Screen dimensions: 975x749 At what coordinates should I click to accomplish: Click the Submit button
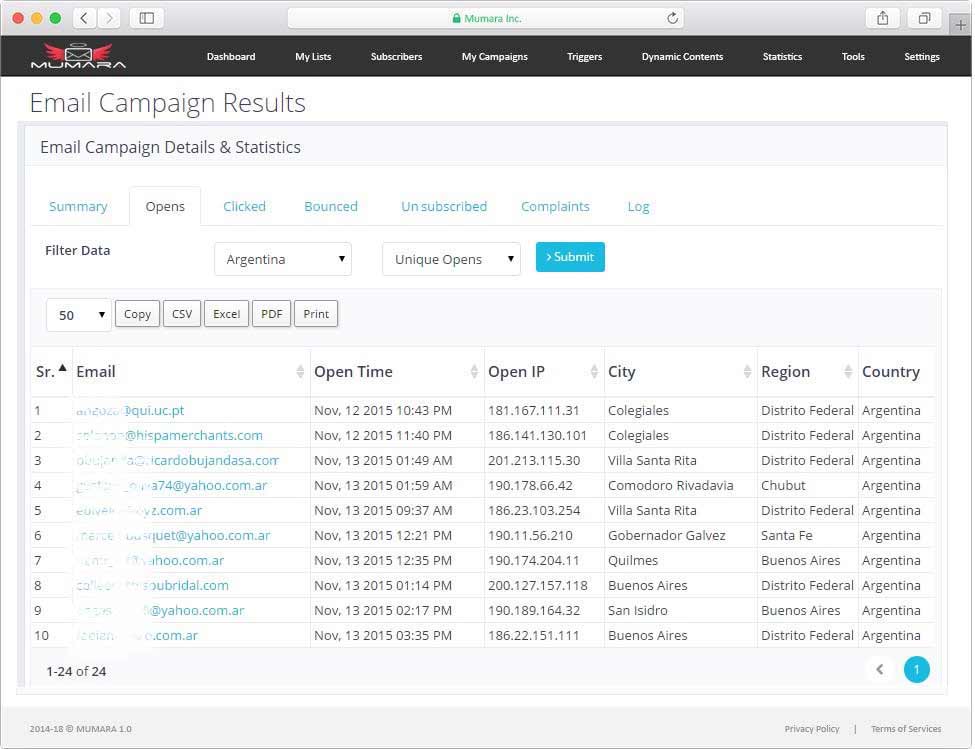(x=570, y=256)
